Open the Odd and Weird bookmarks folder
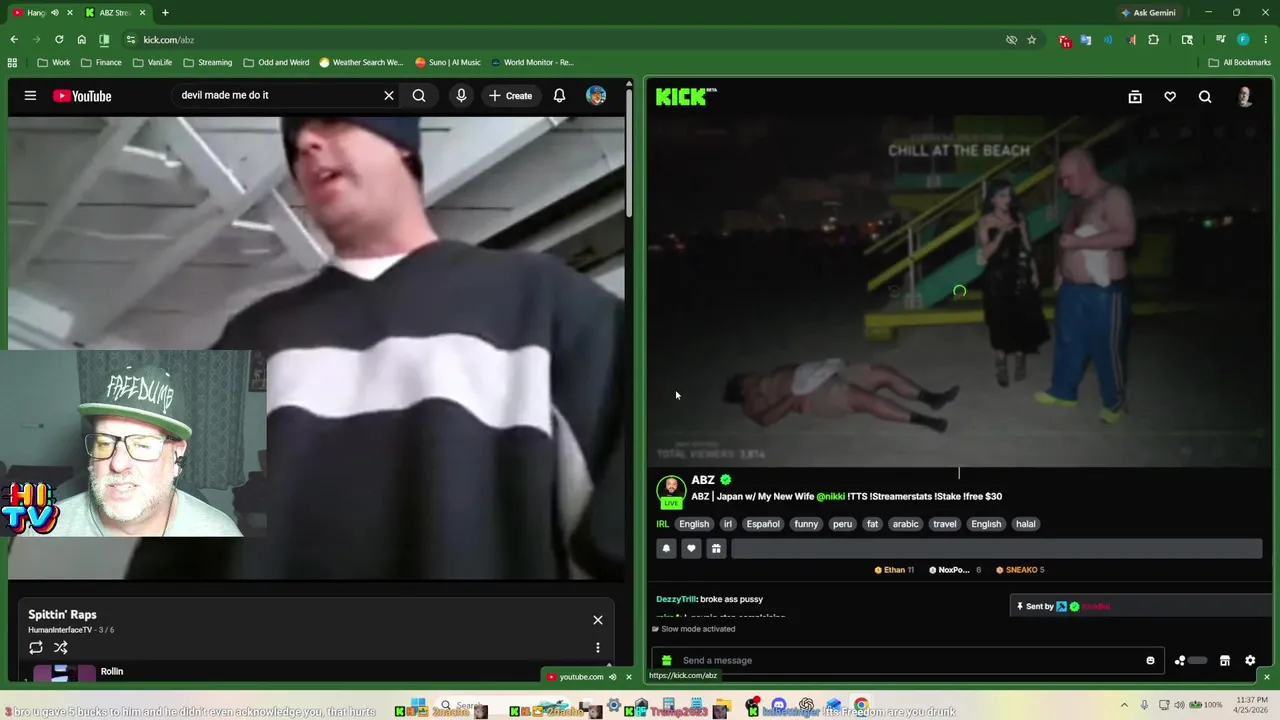1280x720 pixels. pos(276,62)
